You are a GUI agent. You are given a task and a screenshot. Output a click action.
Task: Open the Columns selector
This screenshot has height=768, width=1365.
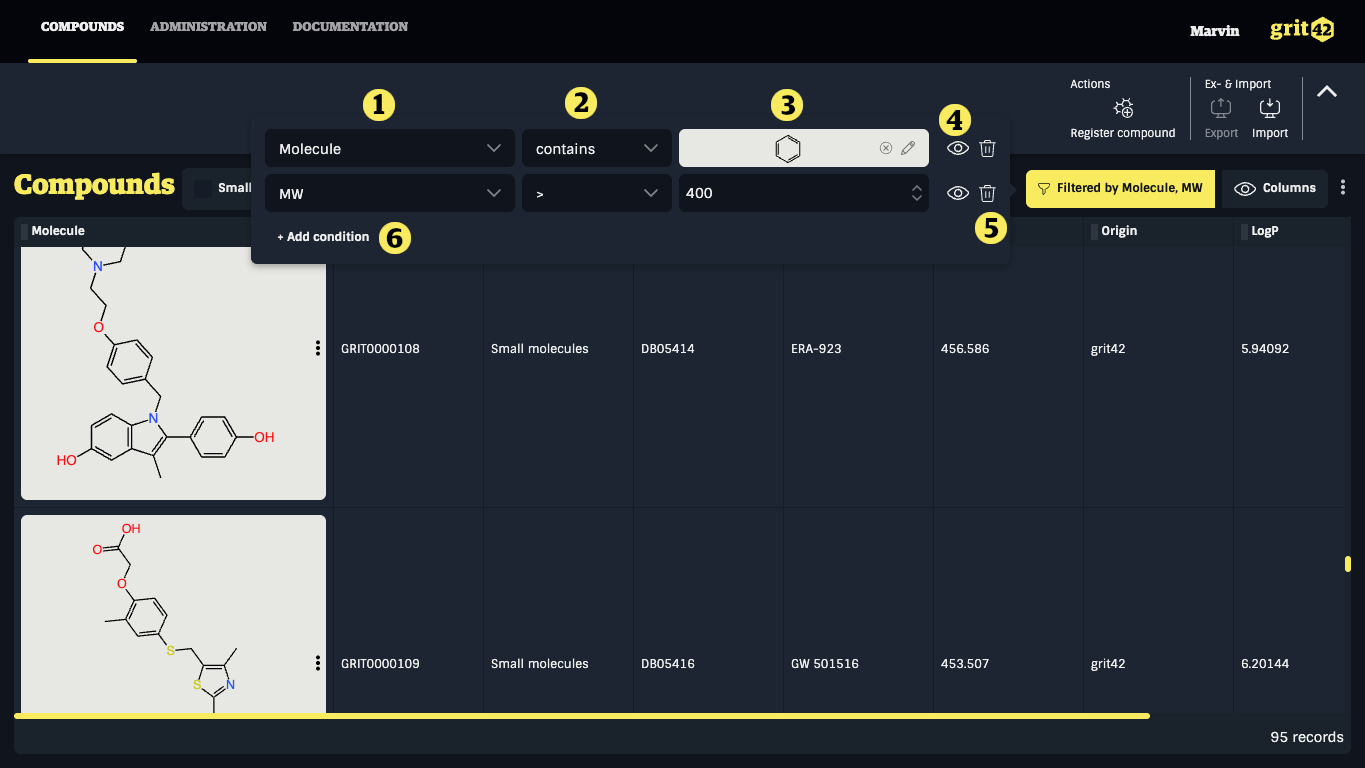tap(1275, 188)
